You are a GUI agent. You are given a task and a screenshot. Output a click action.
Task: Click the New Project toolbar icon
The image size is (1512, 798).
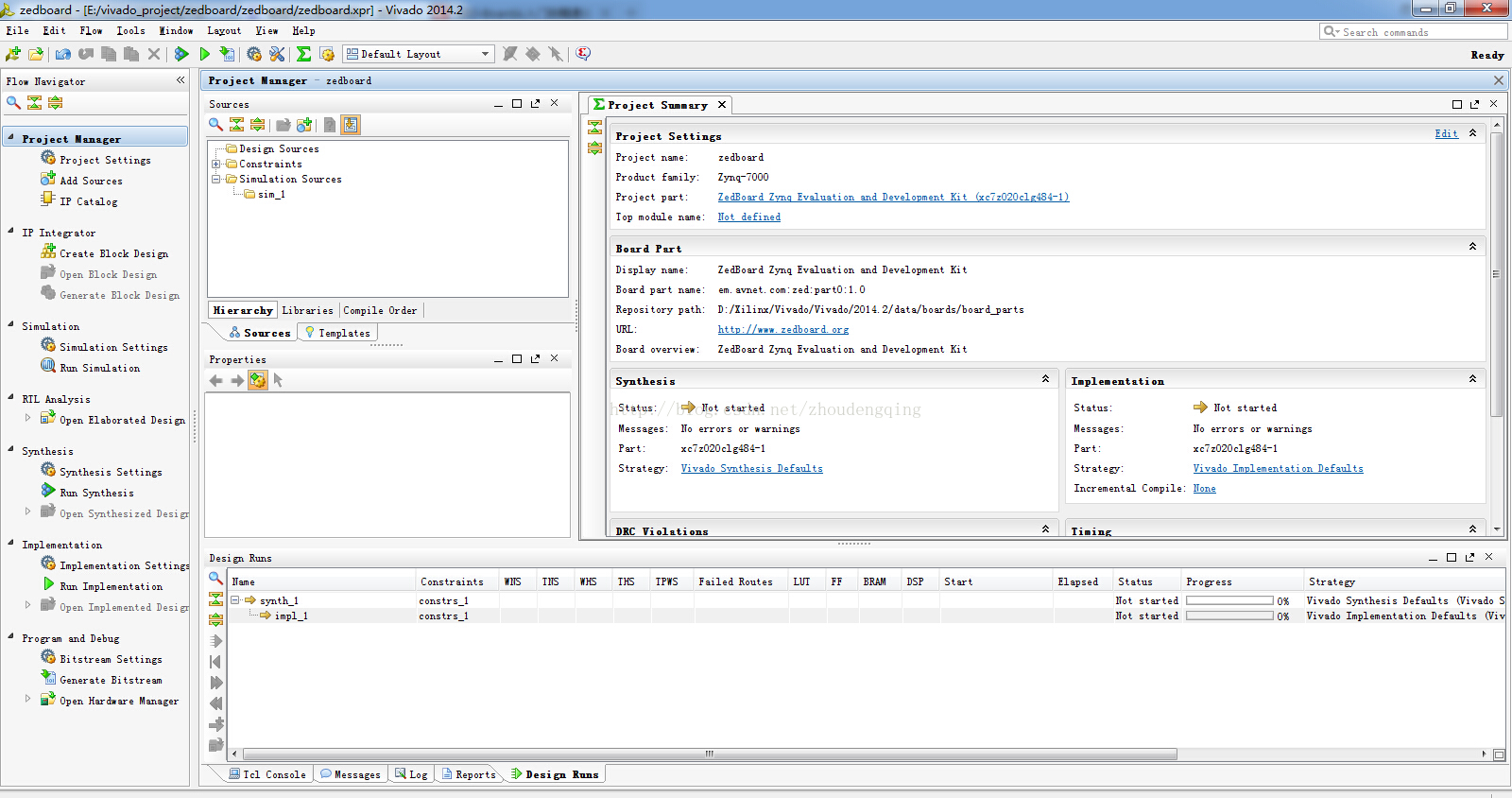pos(13,54)
